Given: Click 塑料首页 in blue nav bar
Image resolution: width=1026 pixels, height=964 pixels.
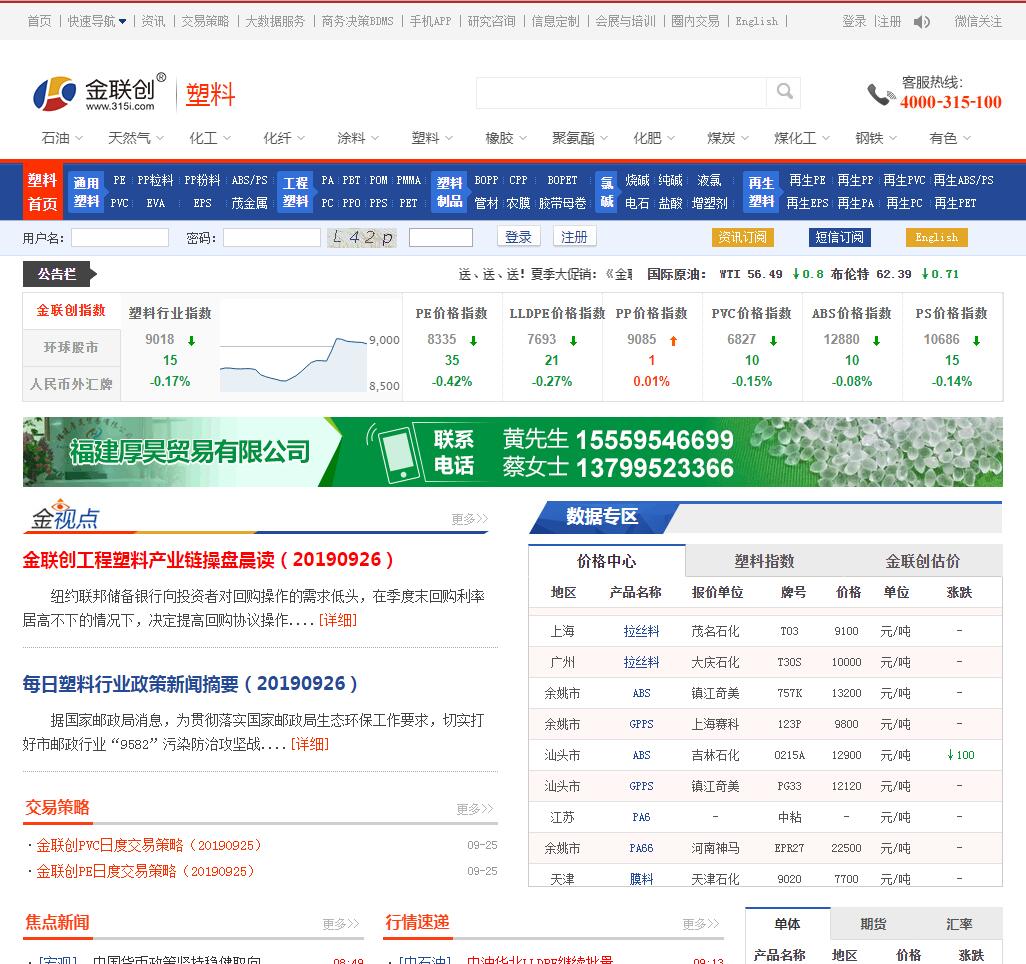Looking at the screenshot, I should click(x=43, y=192).
